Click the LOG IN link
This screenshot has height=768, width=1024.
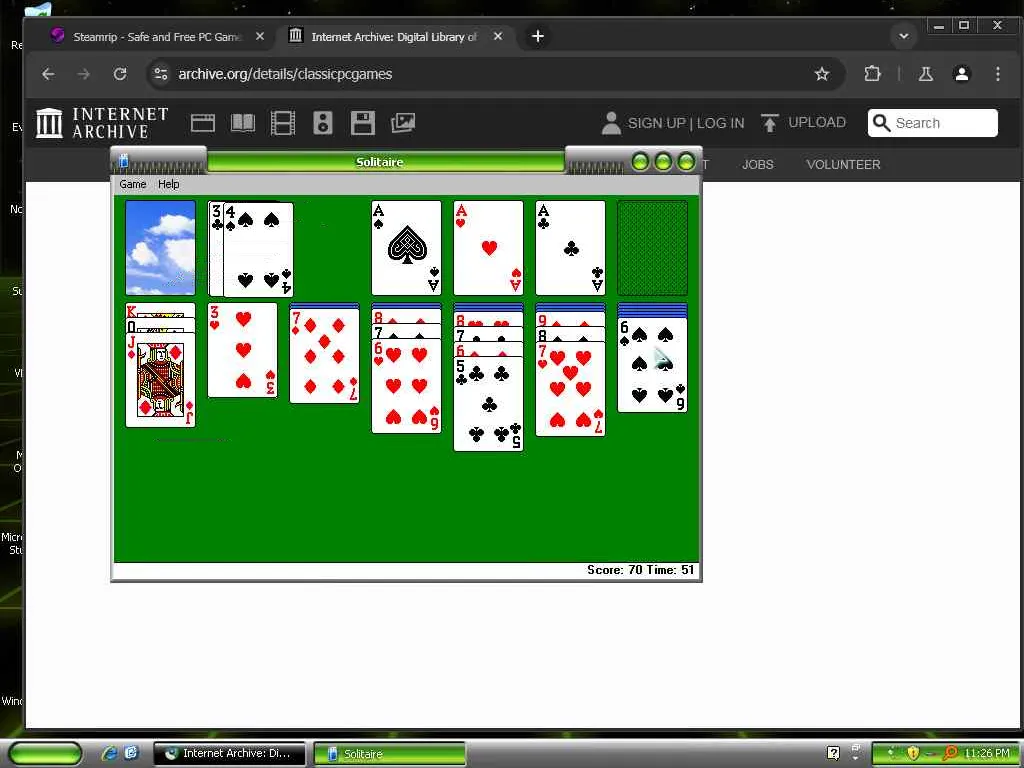coord(720,123)
